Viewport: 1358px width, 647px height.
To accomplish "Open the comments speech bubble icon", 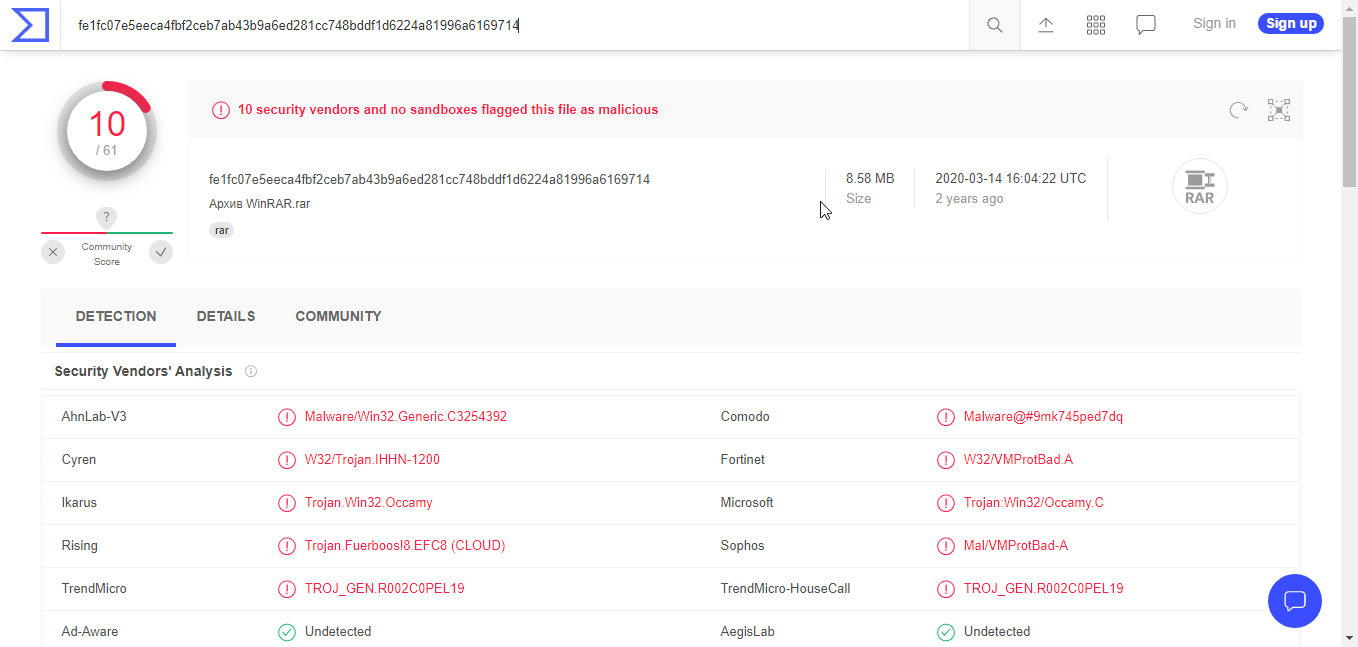I will point(1146,25).
